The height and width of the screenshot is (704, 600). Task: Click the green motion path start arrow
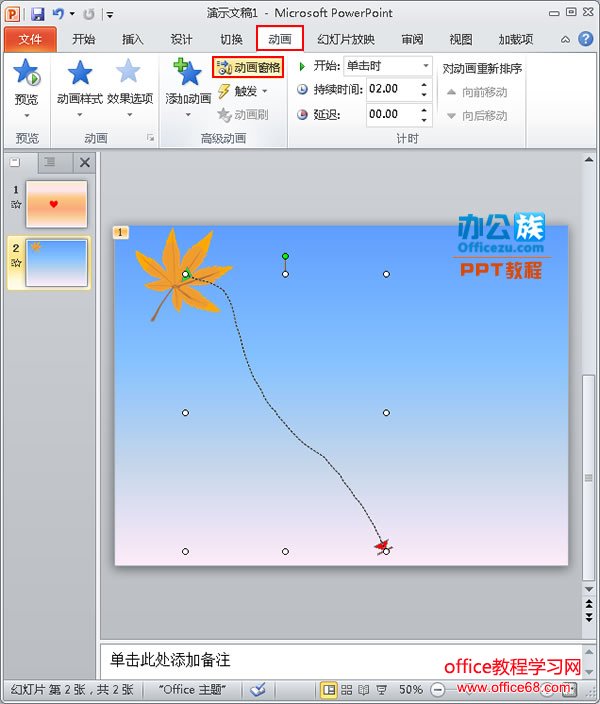point(188,274)
